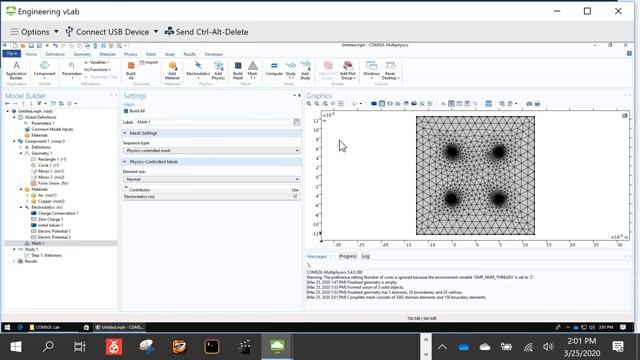Collapse the Physics-Controlled Mesh section
The image size is (640, 360).
(125, 162)
